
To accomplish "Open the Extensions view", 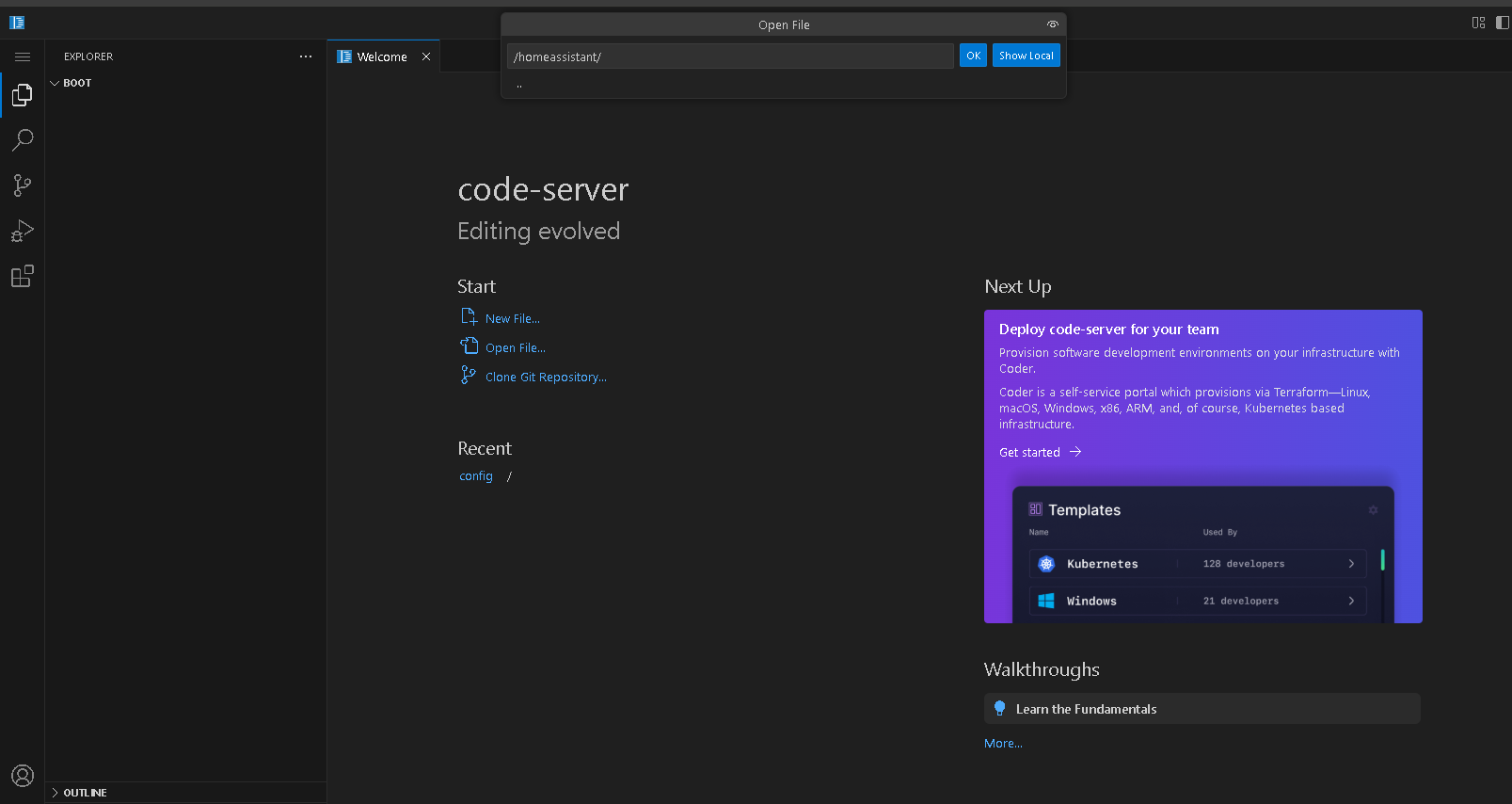I will pyautogui.click(x=22, y=276).
